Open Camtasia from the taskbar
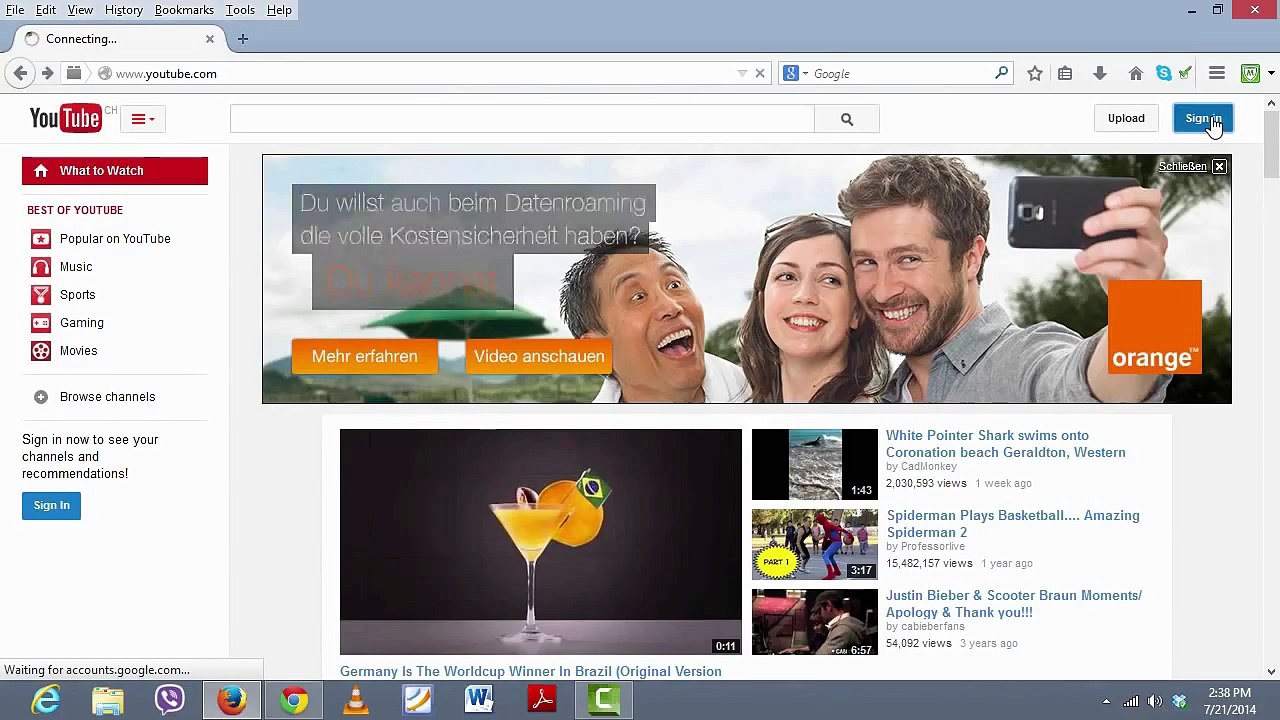This screenshot has width=1280, height=720. point(604,700)
